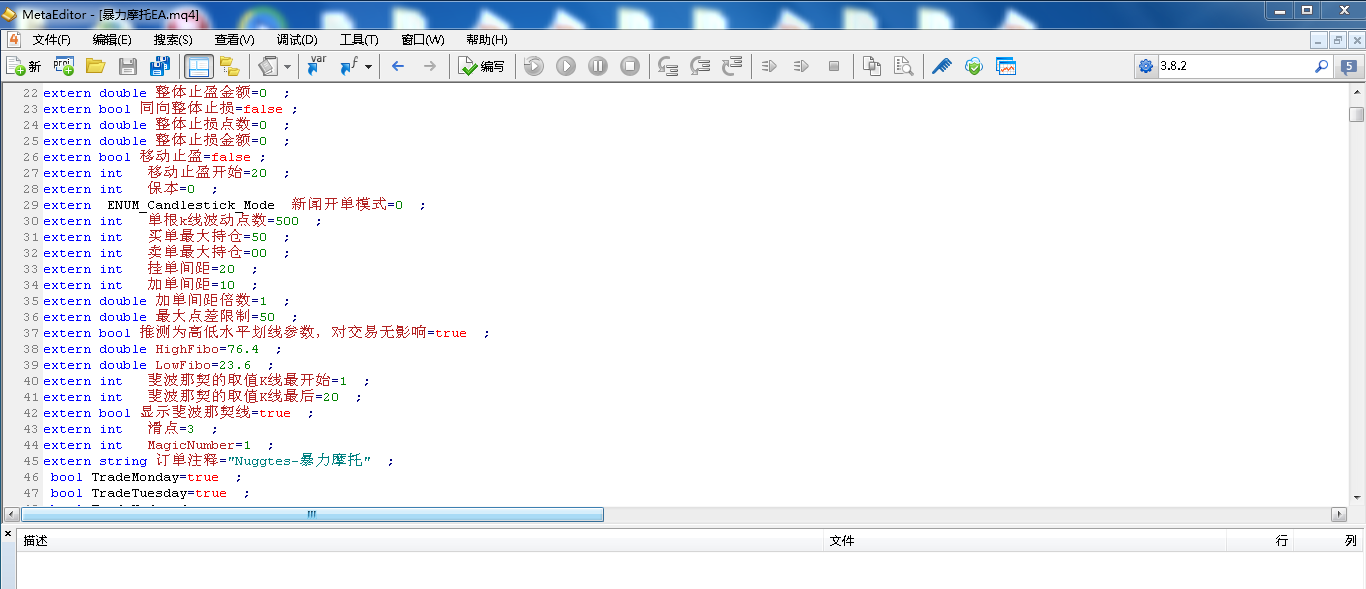Click the insert snippet icon
The height and width of the screenshot is (589, 1366).
tap(267, 66)
